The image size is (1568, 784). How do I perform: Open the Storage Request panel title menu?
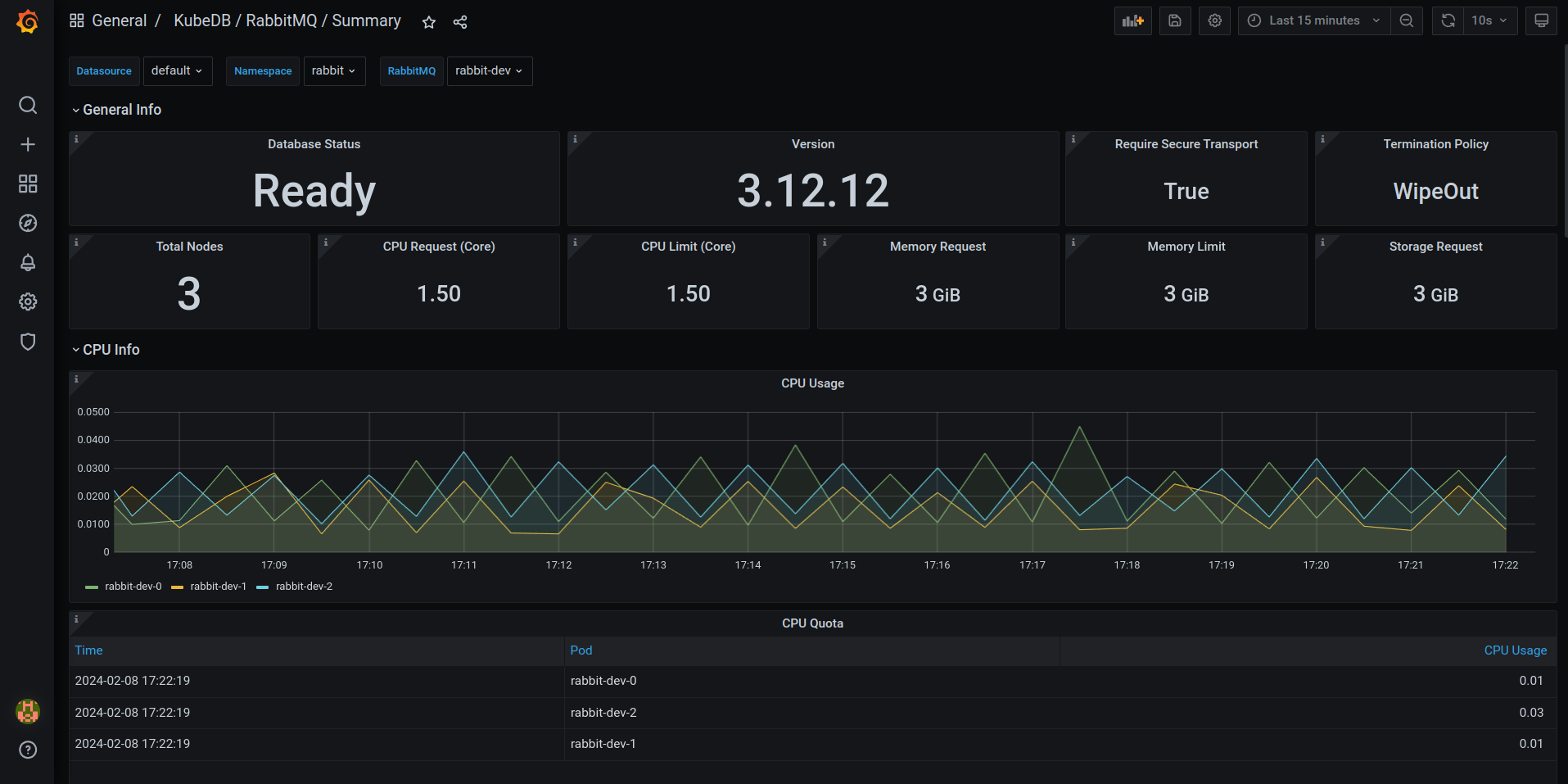(1435, 247)
